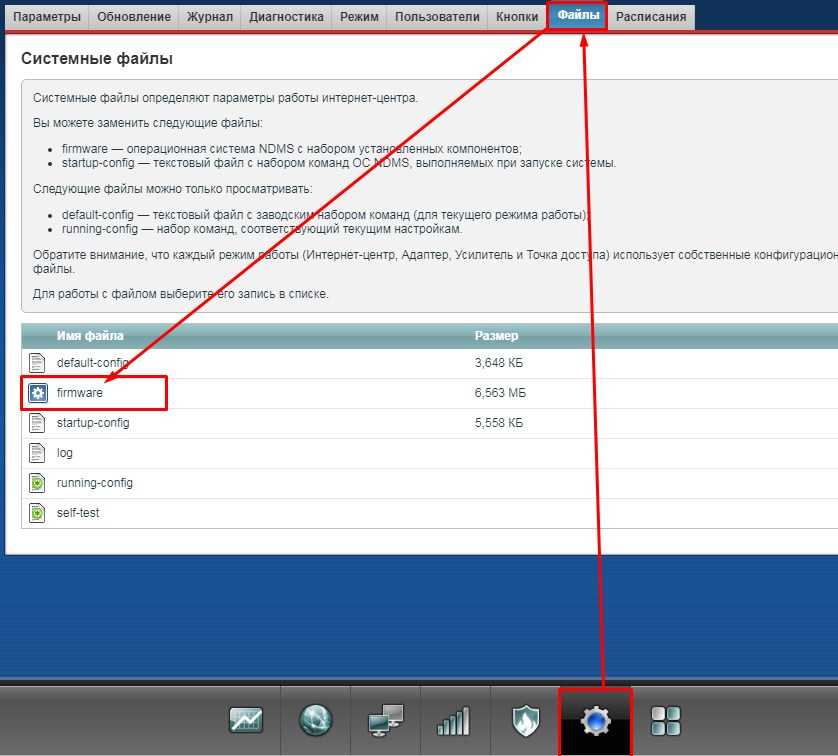Click the default-config file name
Screen dimensions: 838x756
click(93, 363)
